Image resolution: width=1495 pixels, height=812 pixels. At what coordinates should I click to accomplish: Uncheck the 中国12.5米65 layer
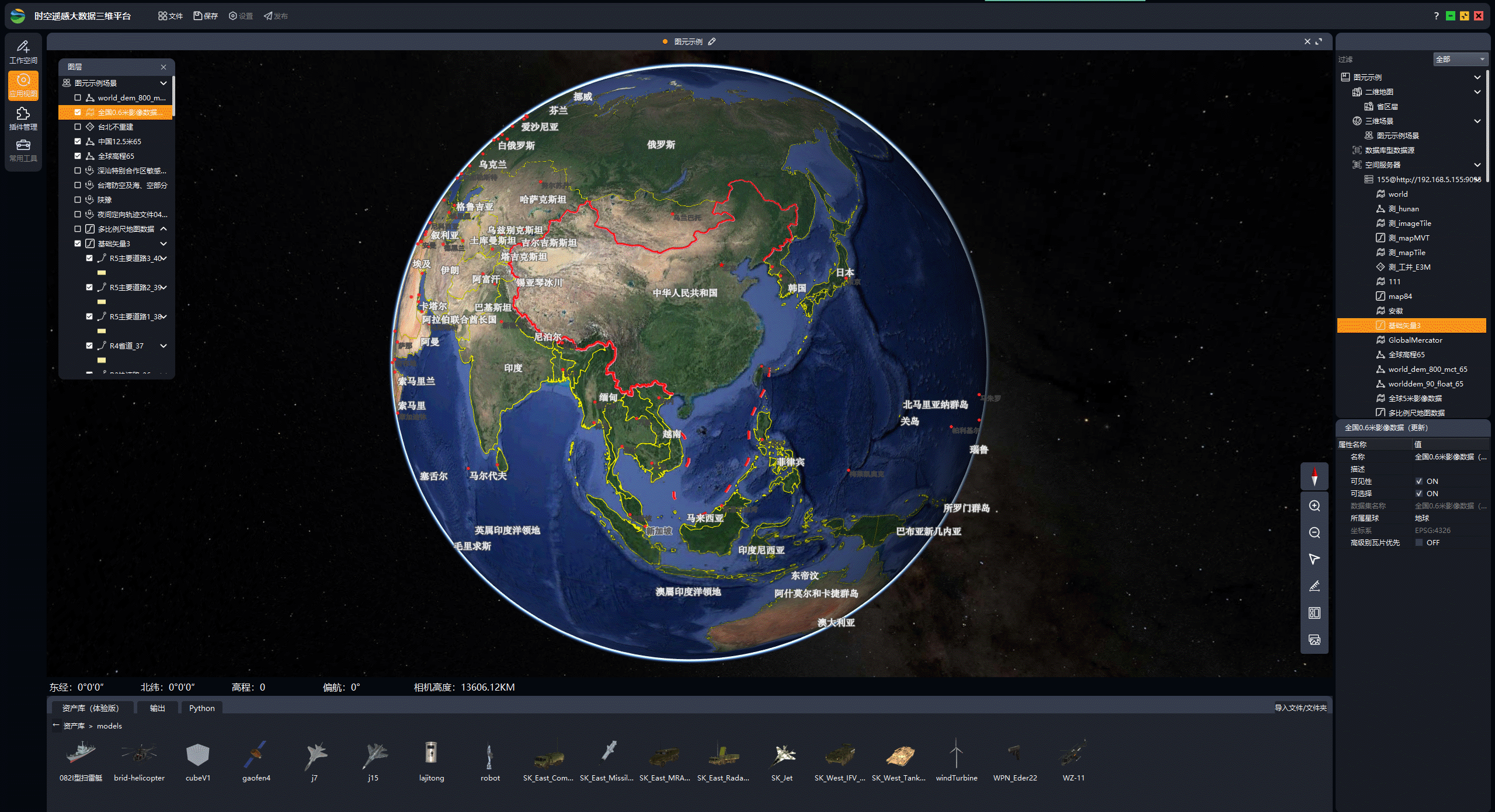(78, 141)
